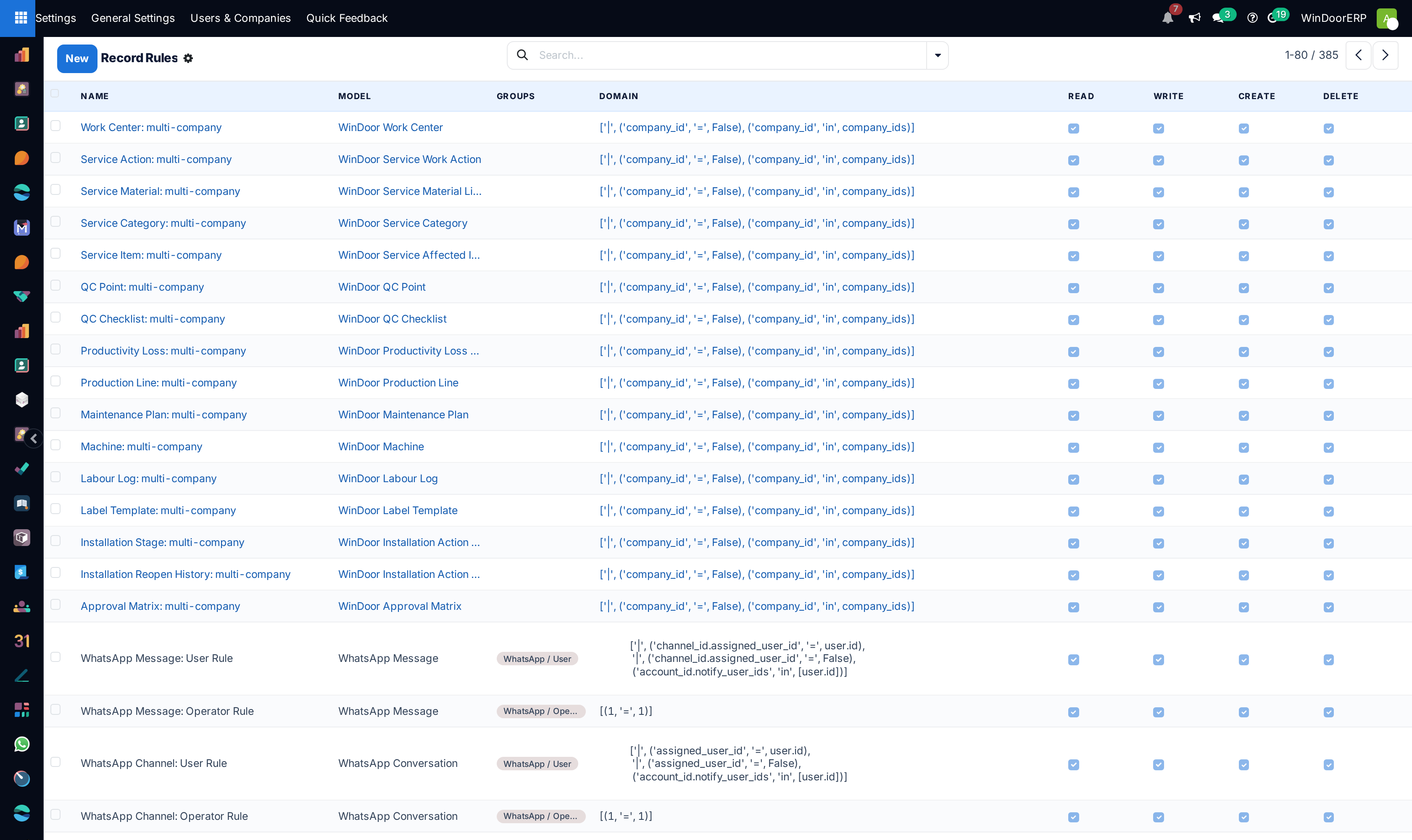Open General Settings dropdown menu
This screenshot has width=1412, height=840.
tap(133, 18)
